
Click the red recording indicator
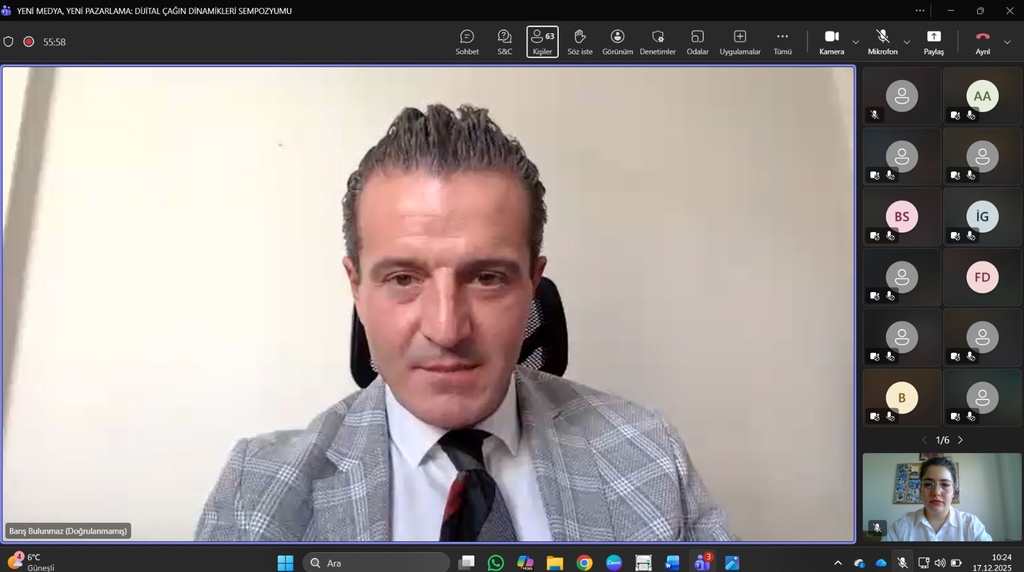29,42
